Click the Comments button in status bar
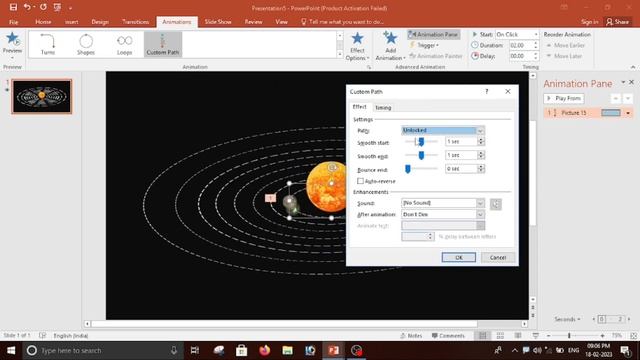Viewport: 640px width, 360px height. click(x=448, y=336)
